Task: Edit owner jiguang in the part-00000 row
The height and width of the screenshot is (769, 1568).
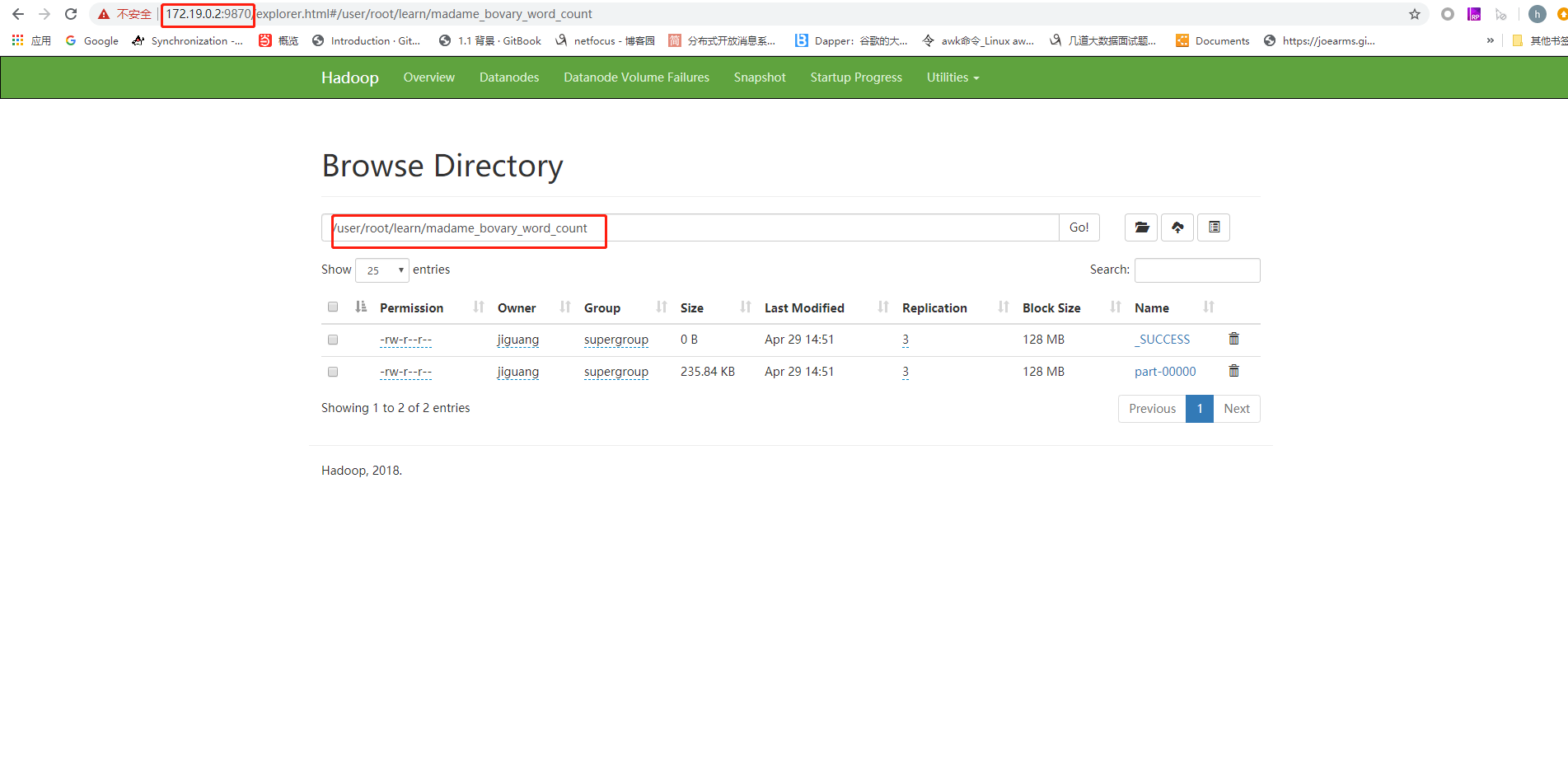Action: click(x=518, y=372)
